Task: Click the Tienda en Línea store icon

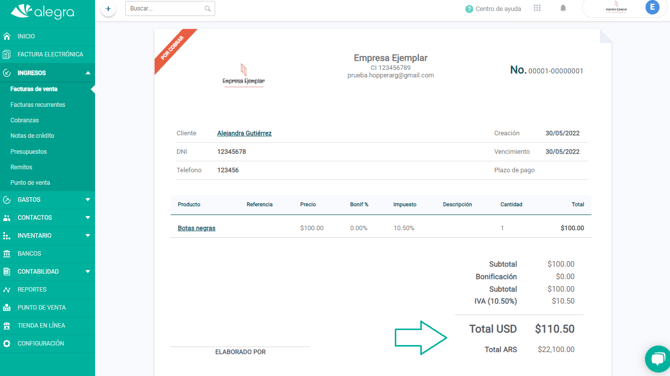Action: [x=6, y=326]
